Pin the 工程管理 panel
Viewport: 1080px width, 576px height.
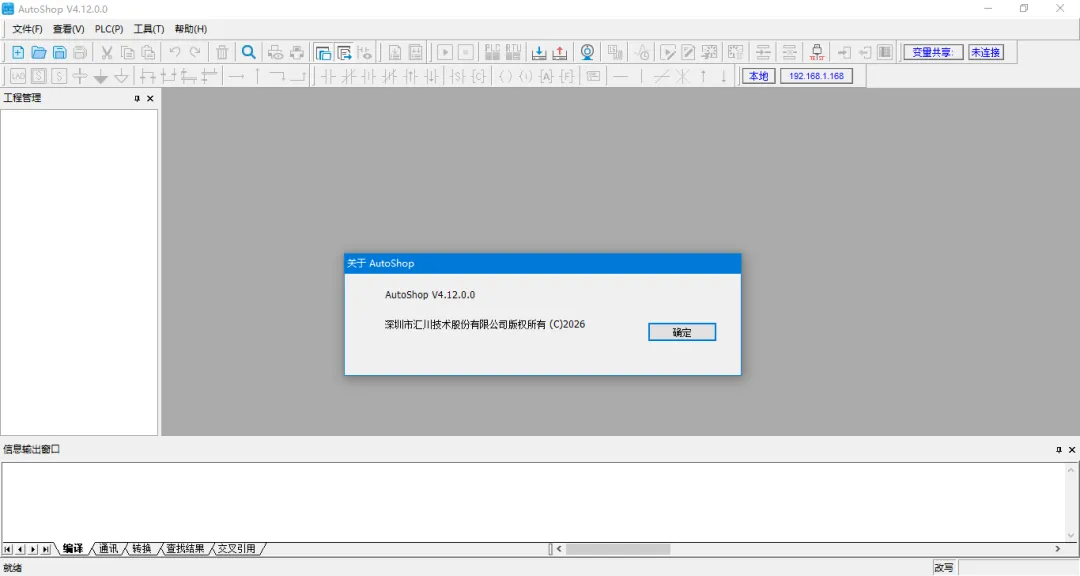[x=136, y=99]
